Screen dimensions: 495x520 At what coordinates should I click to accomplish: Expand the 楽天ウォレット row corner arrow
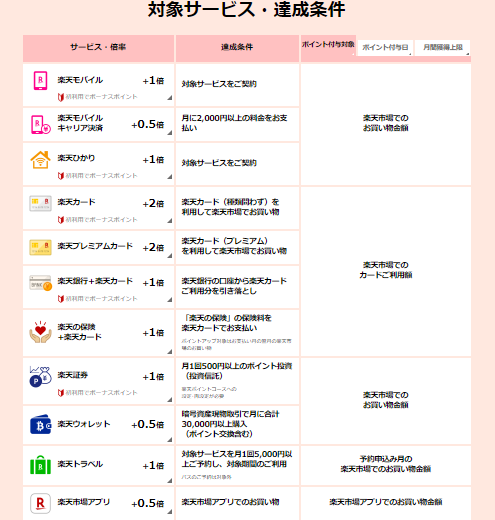pos(170,440)
